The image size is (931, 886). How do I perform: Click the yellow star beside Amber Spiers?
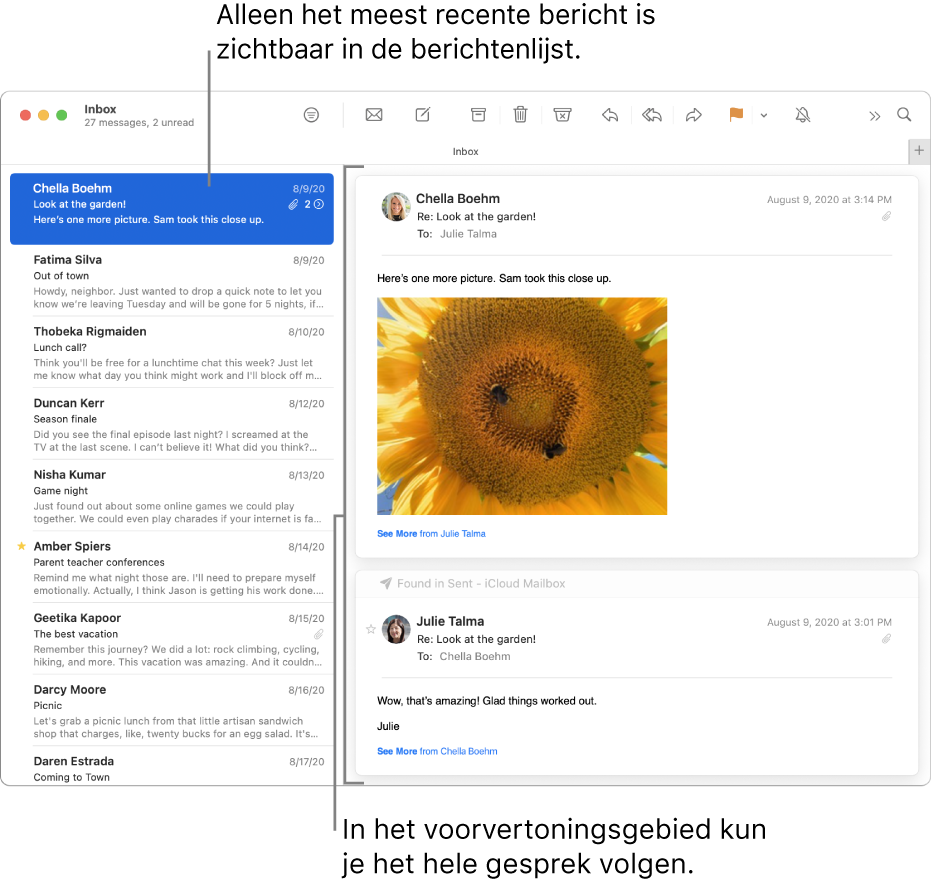point(21,546)
